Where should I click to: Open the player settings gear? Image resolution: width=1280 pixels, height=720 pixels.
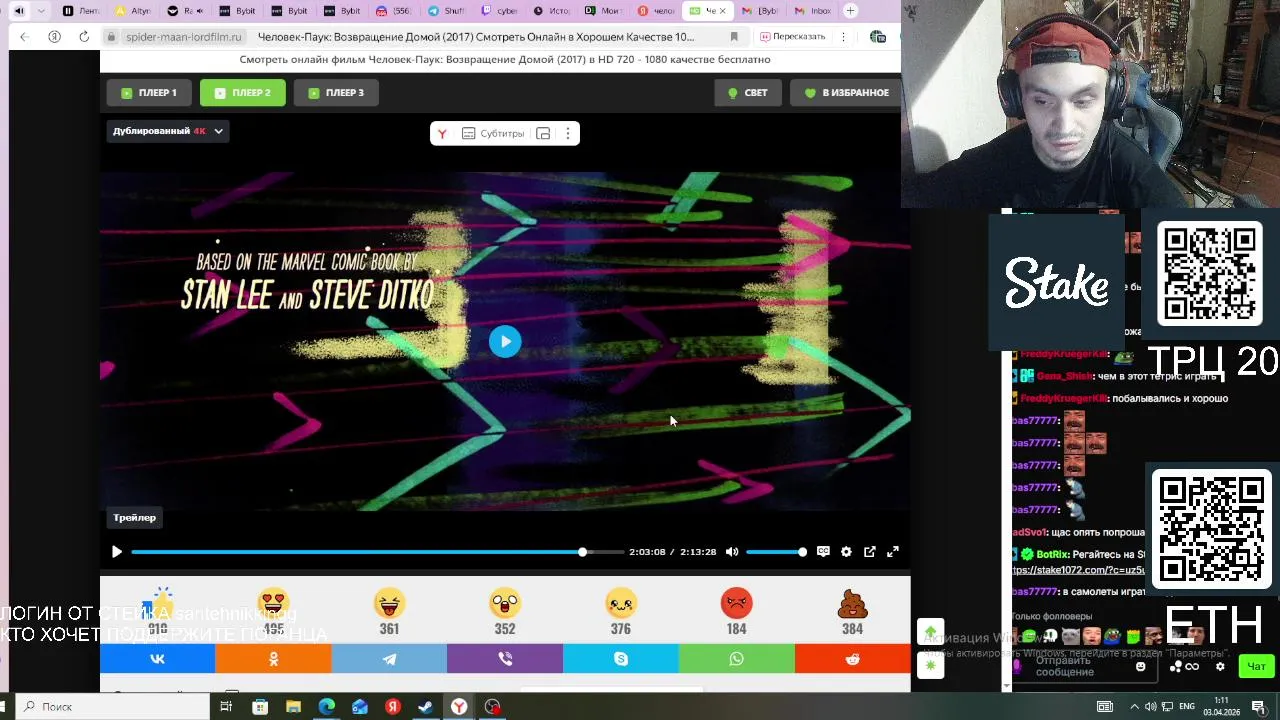tap(846, 552)
